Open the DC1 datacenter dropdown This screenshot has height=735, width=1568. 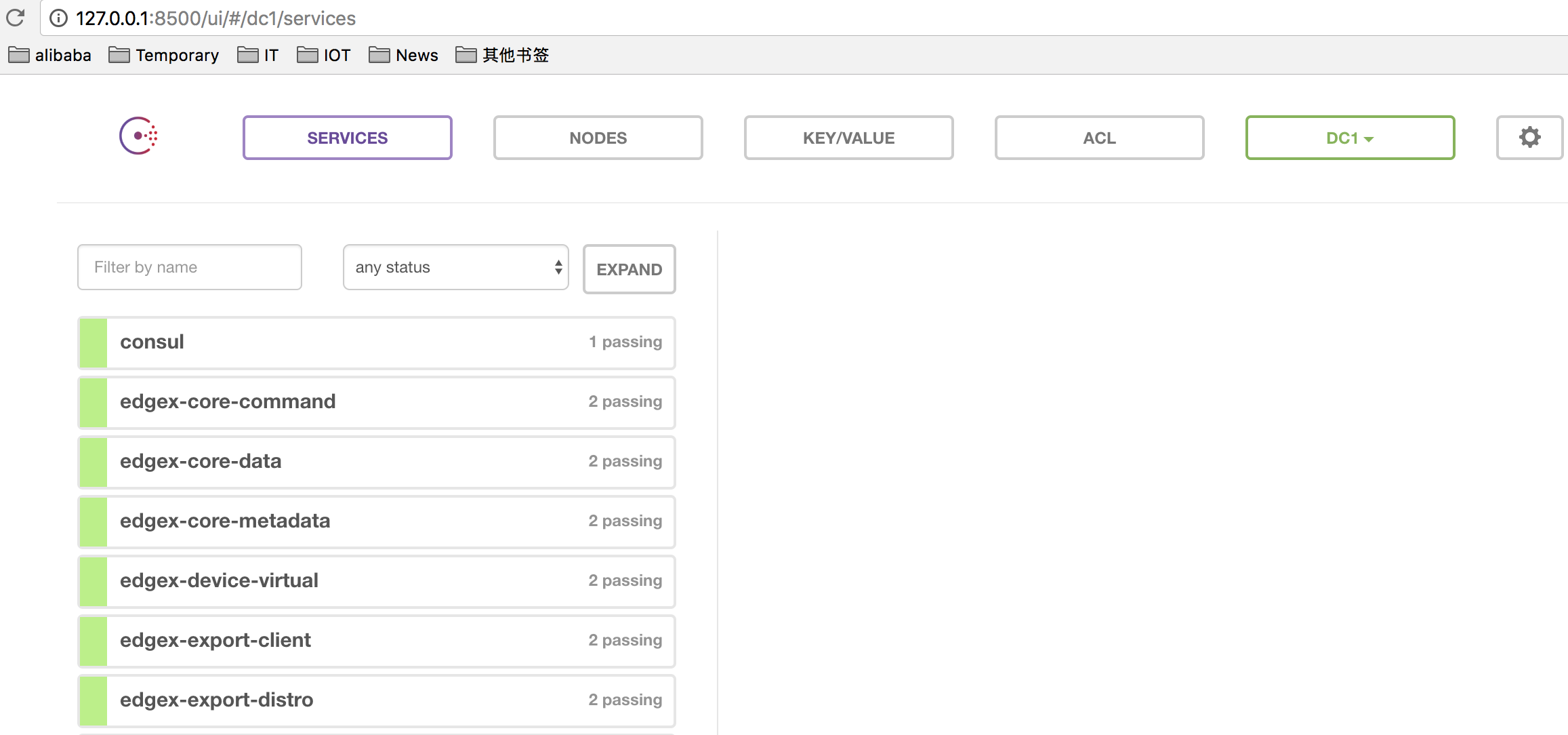pyautogui.click(x=1350, y=137)
